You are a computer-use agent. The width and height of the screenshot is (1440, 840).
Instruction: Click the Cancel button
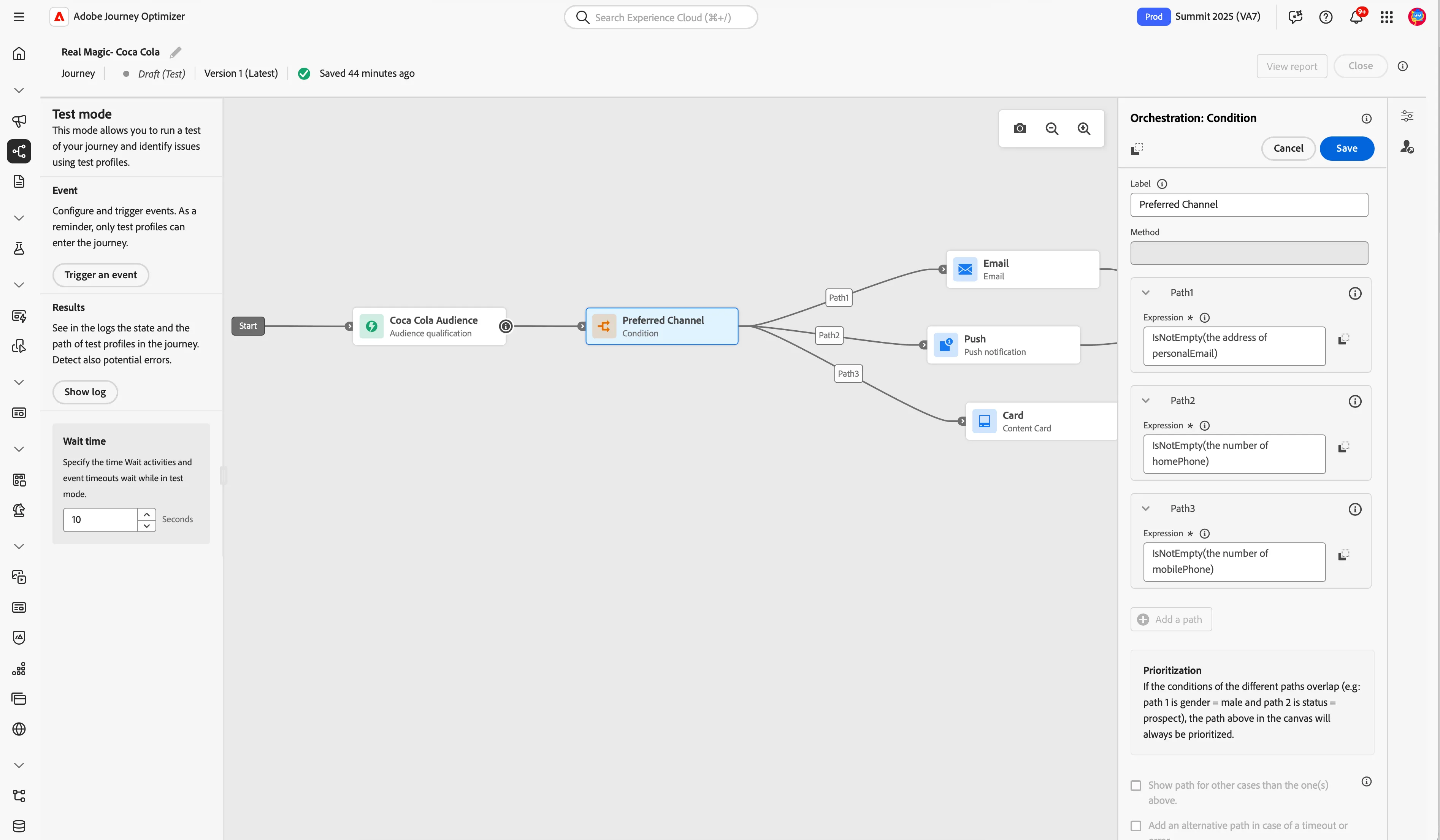pos(1288,149)
